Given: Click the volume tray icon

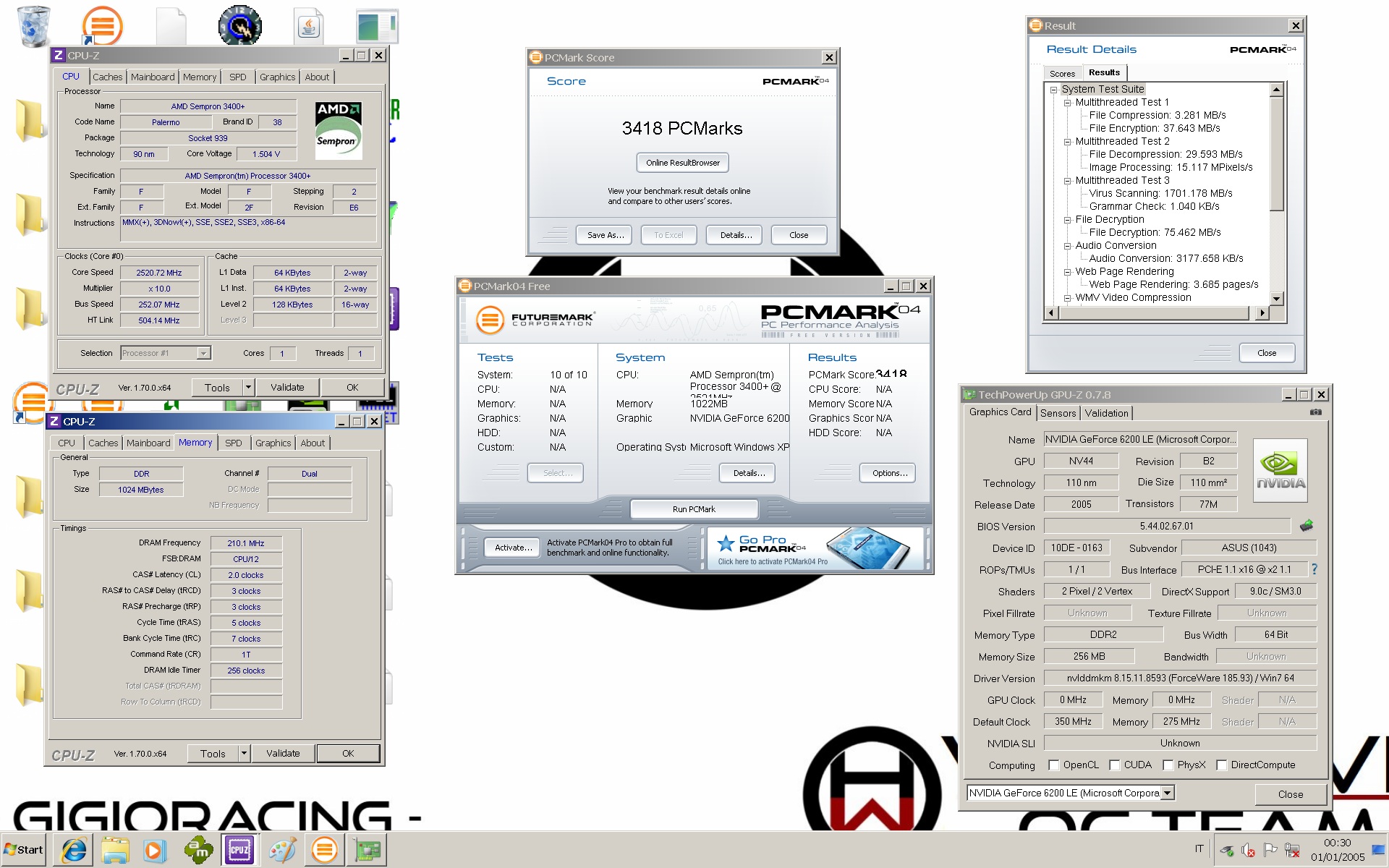Looking at the screenshot, I should point(1248,851).
